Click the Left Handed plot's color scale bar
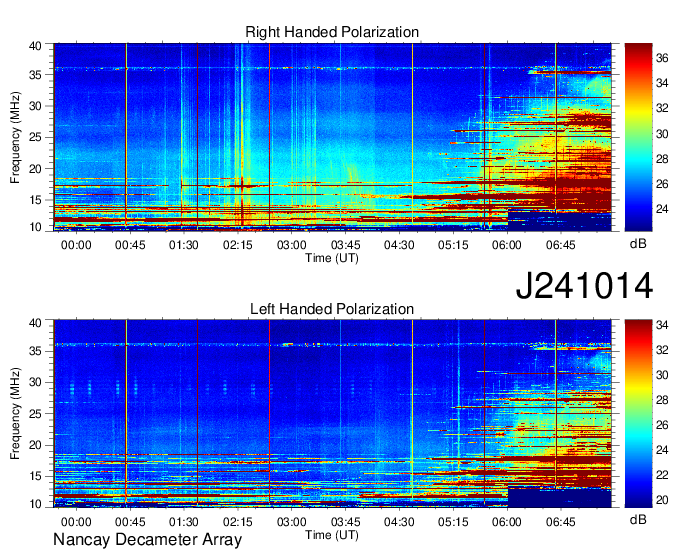 638,414
